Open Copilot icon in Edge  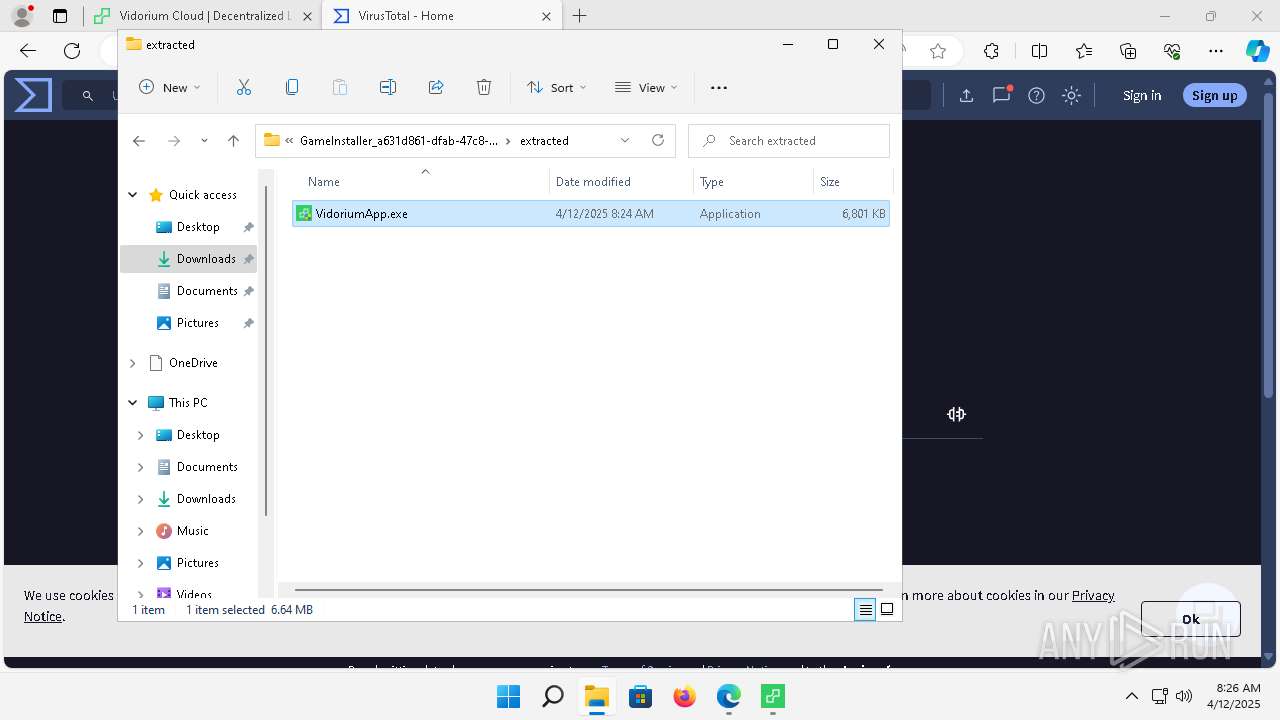[1258, 51]
